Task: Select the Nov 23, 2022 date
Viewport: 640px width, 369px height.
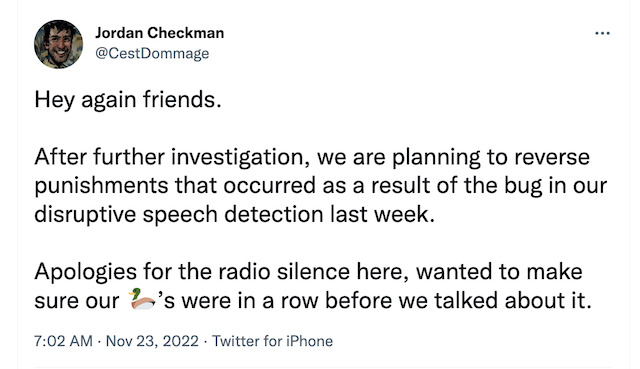Action: click(152, 341)
